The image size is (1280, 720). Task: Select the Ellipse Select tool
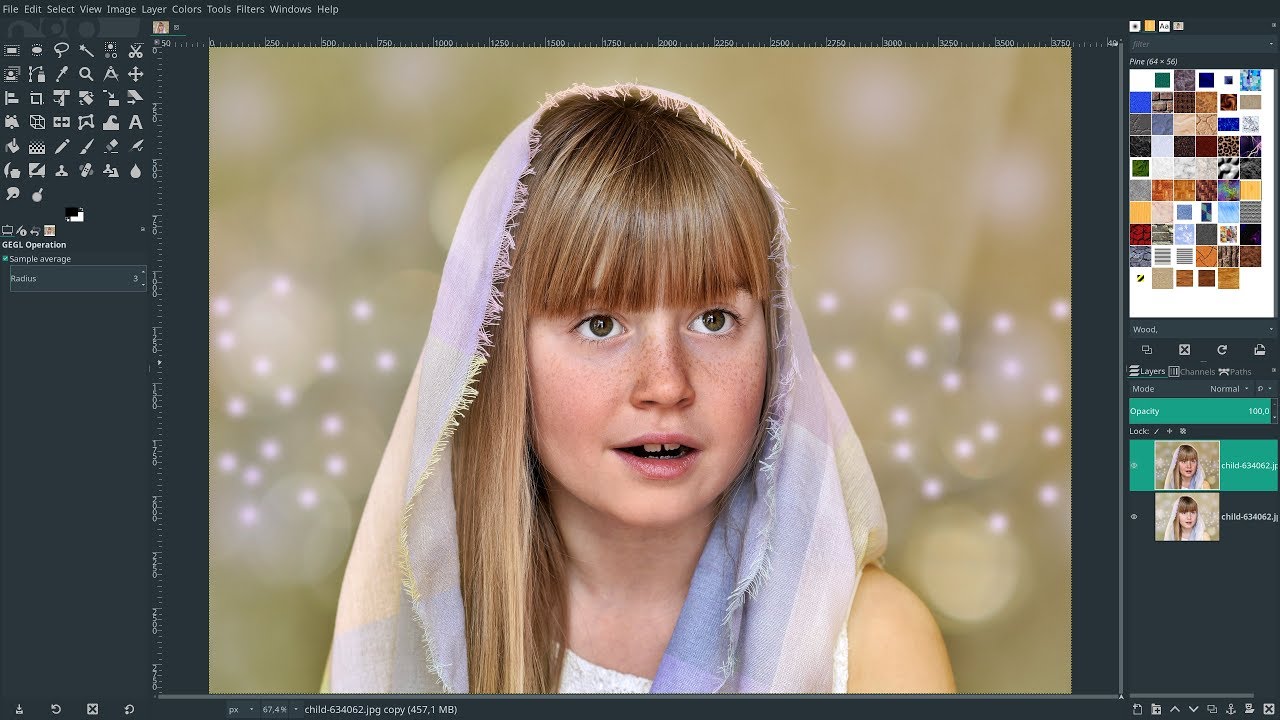coord(37,50)
